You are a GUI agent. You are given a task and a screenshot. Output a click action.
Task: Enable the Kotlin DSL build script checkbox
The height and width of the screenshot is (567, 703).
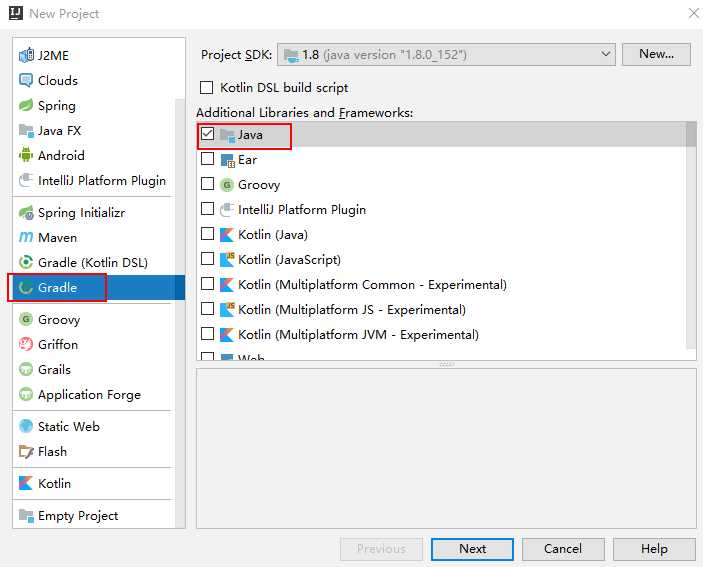pos(206,87)
